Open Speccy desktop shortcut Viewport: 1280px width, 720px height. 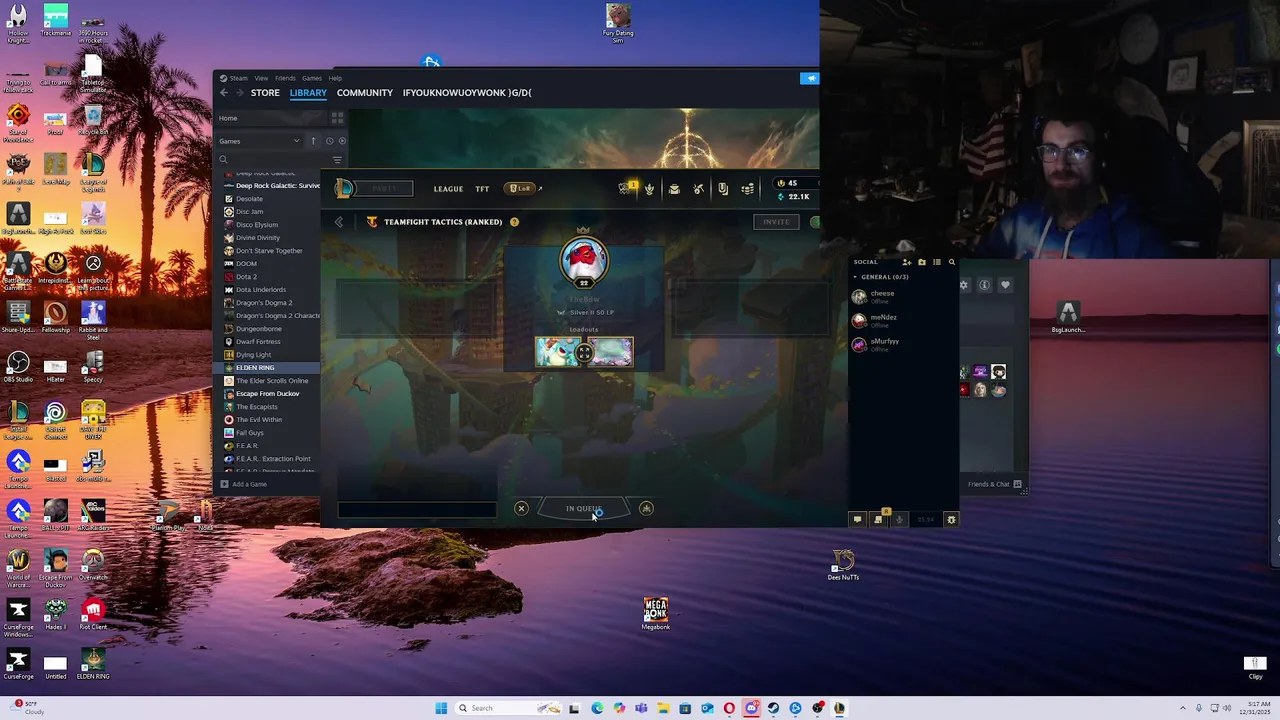[x=93, y=366]
